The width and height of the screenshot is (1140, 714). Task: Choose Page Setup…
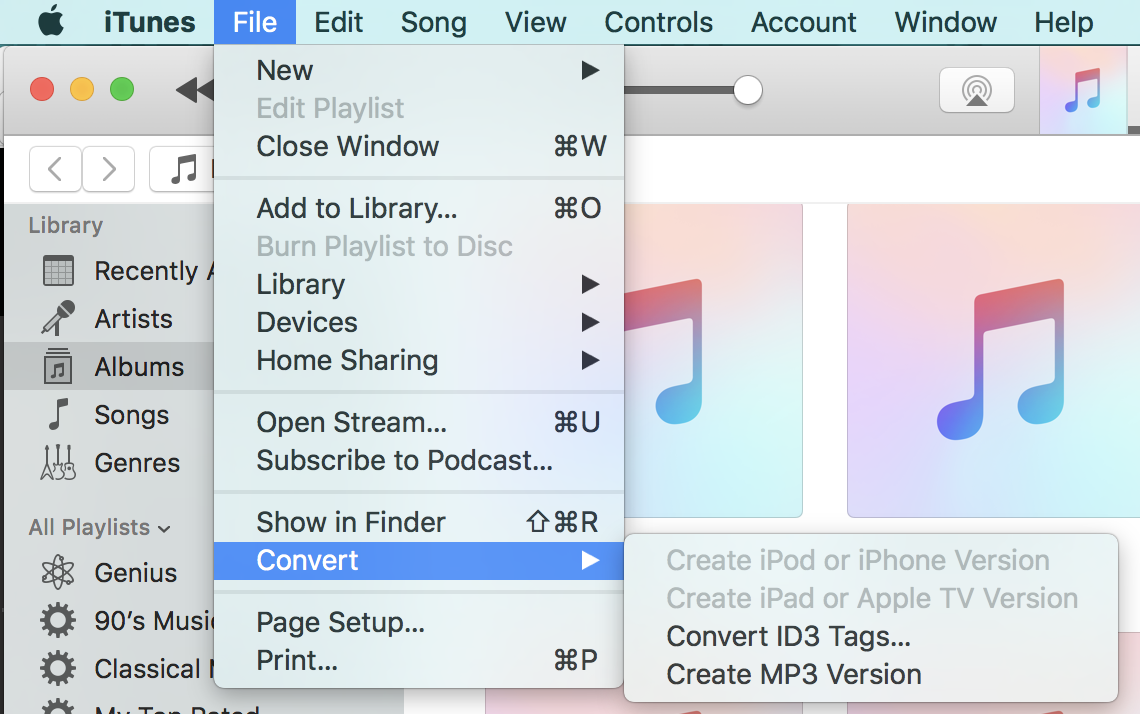(x=419, y=622)
